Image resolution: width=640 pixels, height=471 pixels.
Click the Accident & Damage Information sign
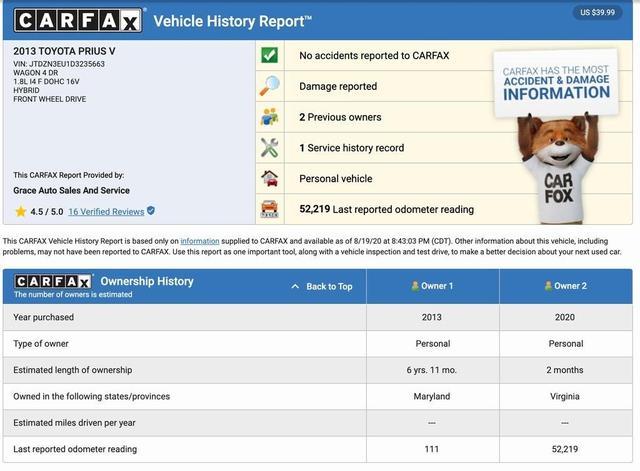pos(556,81)
